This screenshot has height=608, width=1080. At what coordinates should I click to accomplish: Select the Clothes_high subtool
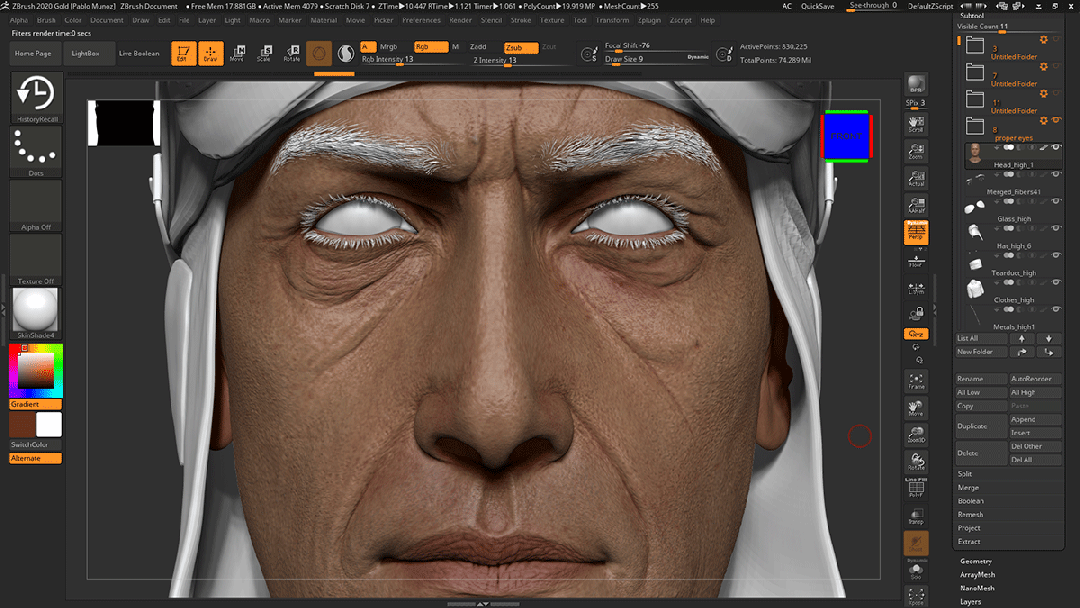click(x=1014, y=300)
